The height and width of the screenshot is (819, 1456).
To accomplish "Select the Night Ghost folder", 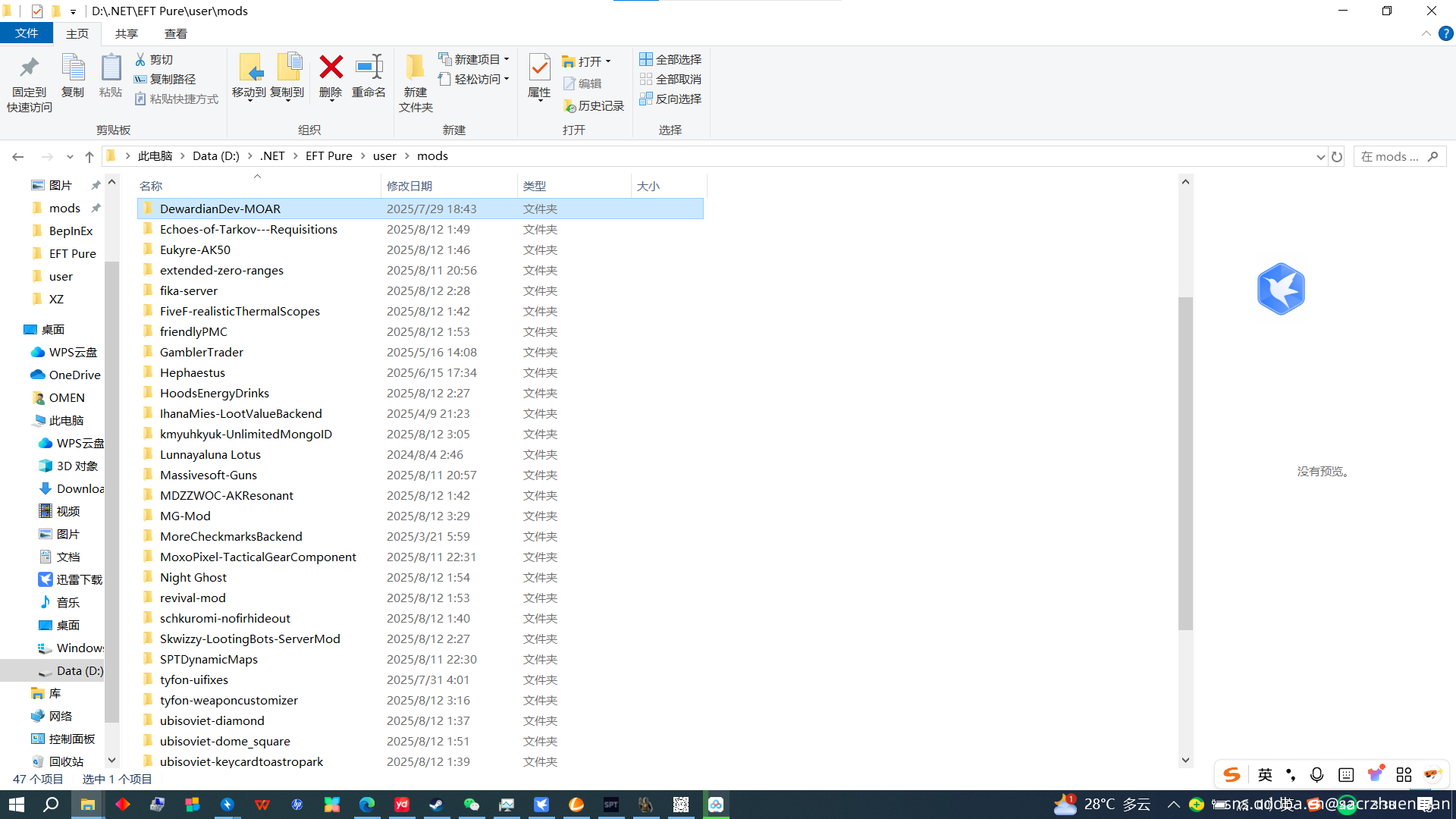I will coord(420,577).
